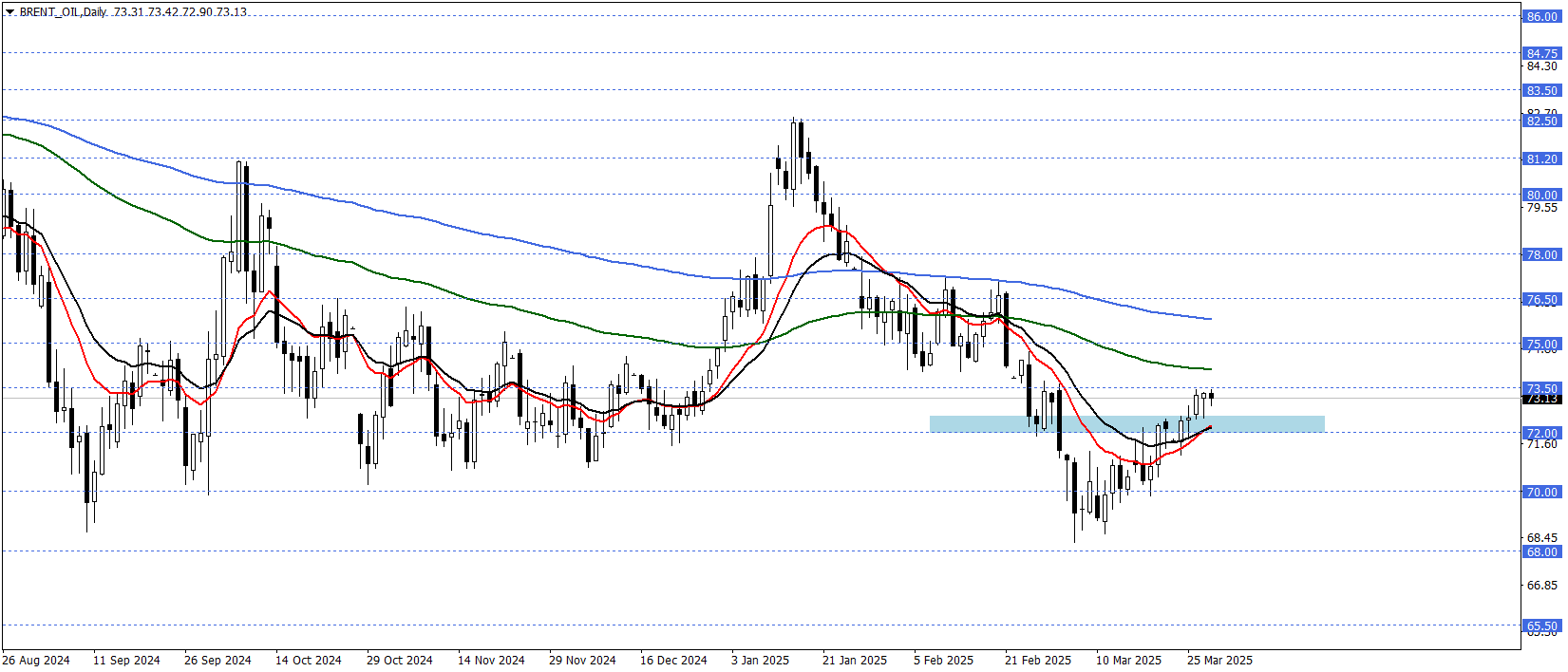This screenshot has width=1568, height=672.
Task: Click the 29 Nov 2024 date label
Action: 582,661
